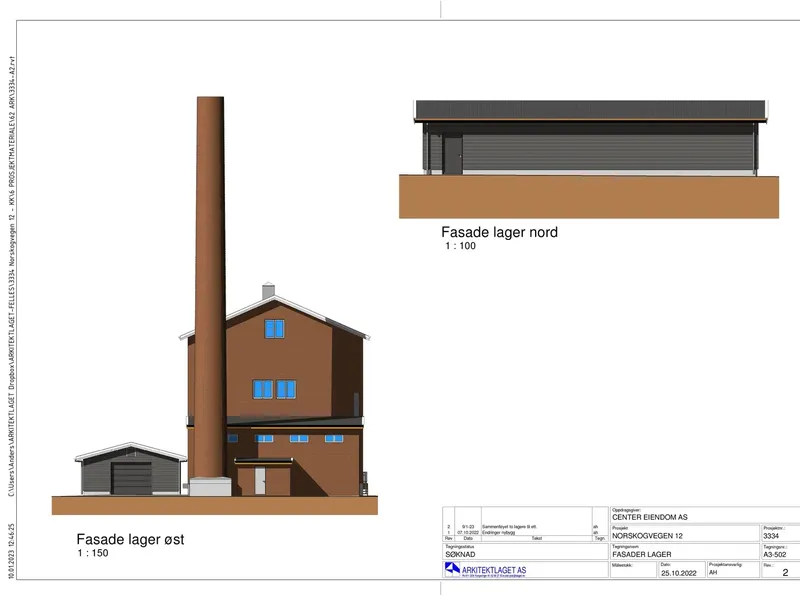Click the gable window of the brick building

pyautogui.click(x=274, y=329)
